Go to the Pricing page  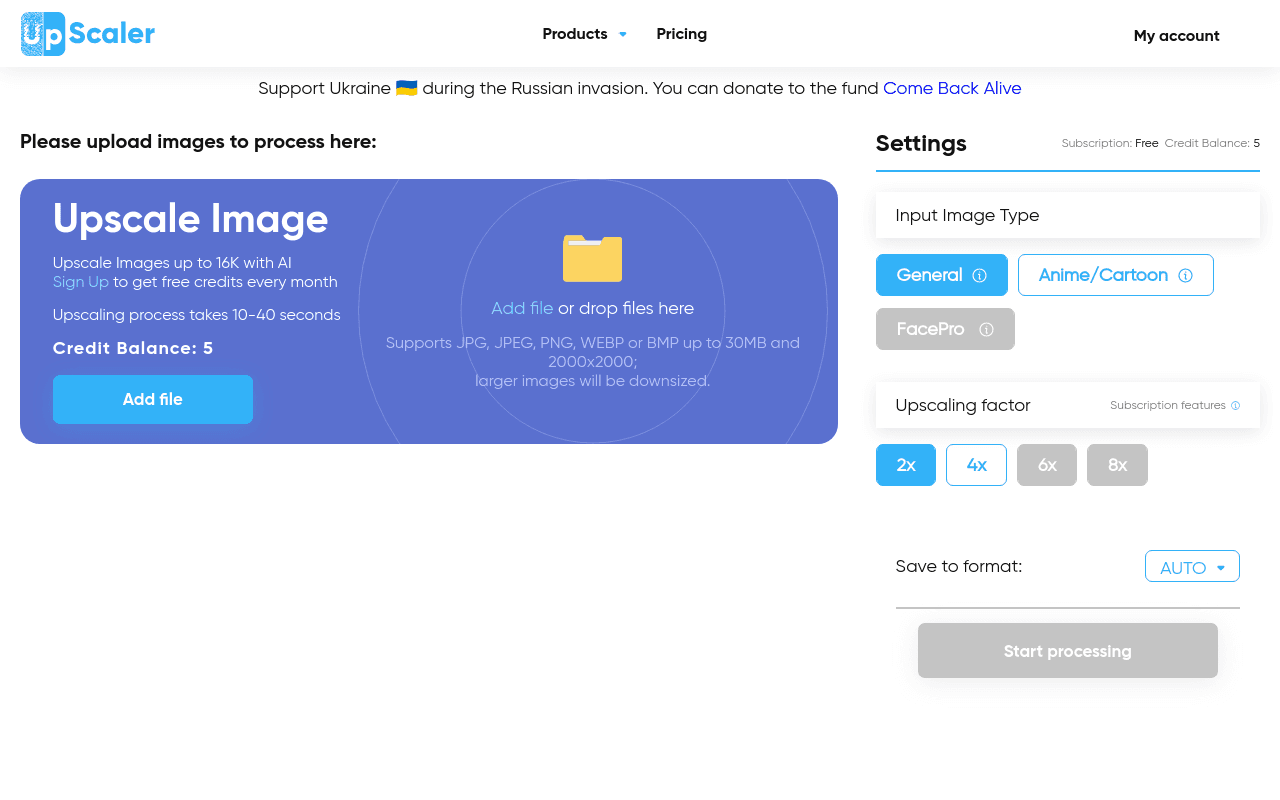pos(682,34)
